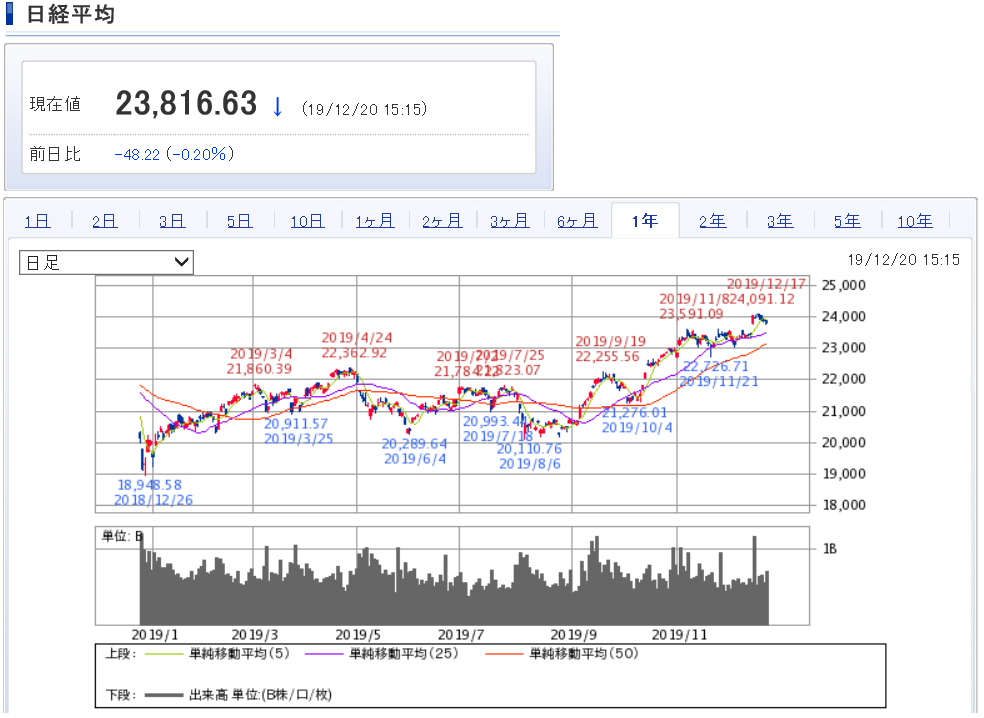Click the 2019/1 time axis label

(154, 635)
